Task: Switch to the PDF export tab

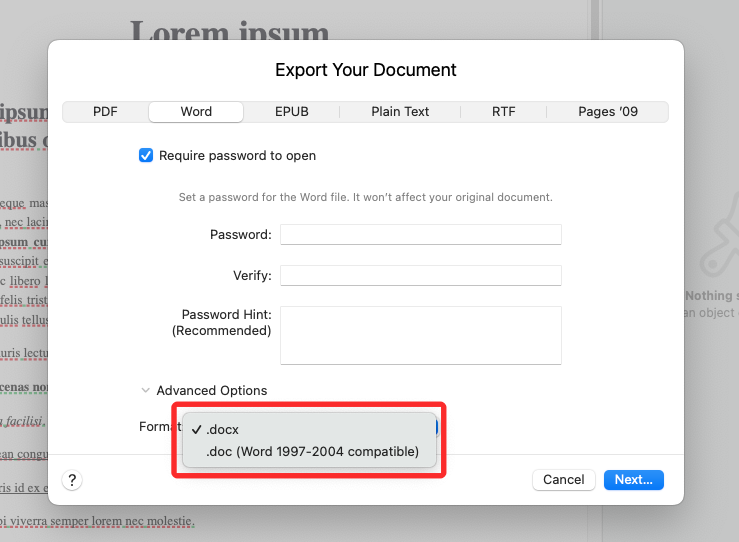Action: (105, 112)
